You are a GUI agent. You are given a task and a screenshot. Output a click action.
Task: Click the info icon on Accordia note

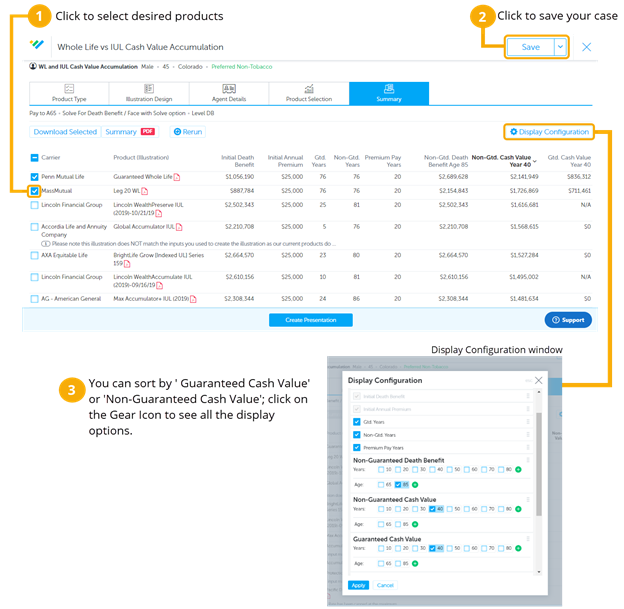click(45, 244)
